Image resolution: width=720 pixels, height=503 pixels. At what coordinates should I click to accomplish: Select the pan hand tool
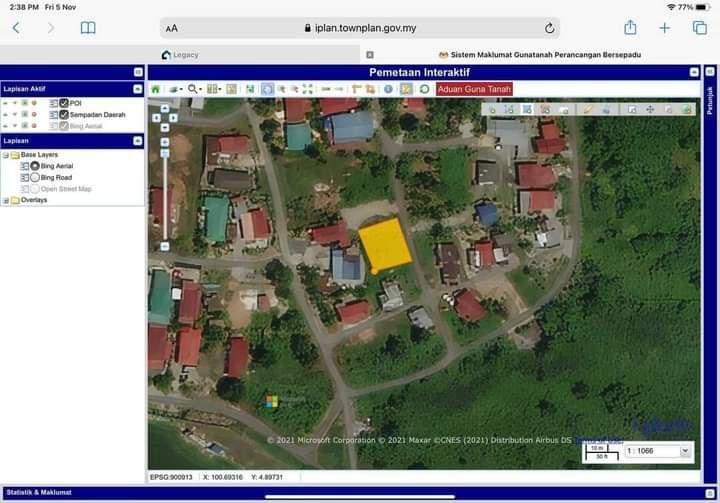click(x=267, y=89)
